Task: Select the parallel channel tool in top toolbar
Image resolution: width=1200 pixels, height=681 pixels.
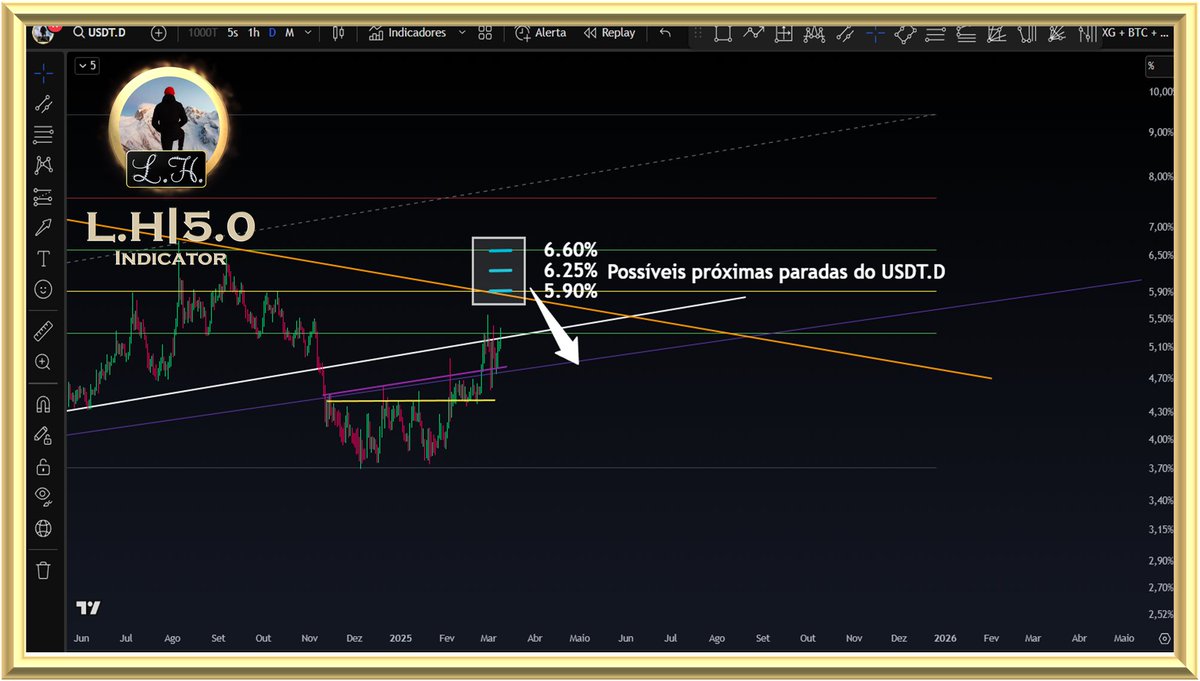Action: coord(845,34)
